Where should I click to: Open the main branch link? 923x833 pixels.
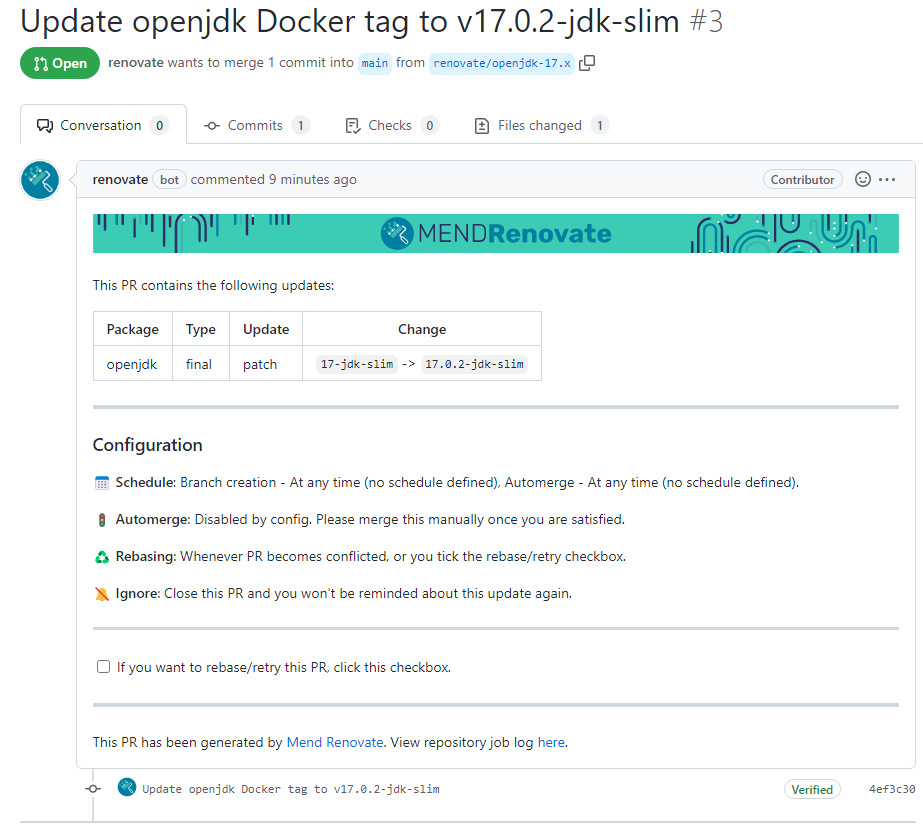374,63
